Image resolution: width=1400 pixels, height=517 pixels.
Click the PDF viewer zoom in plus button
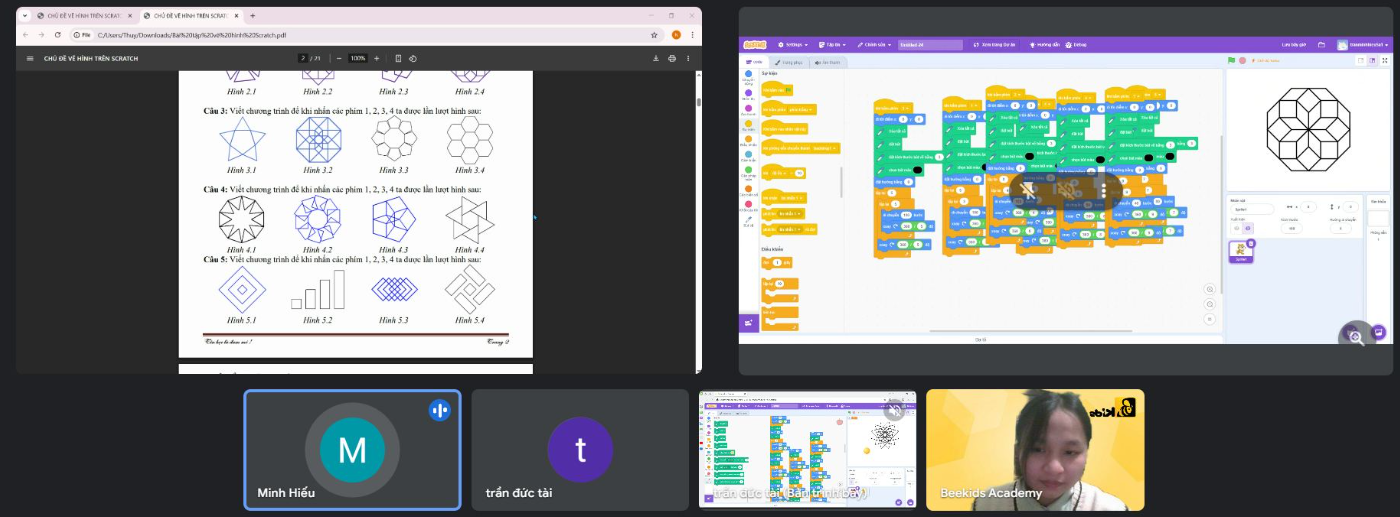click(378, 58)
